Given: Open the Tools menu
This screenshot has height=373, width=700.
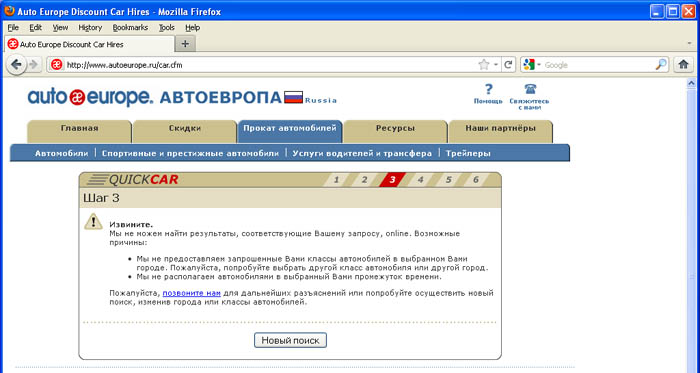Looking at the screenshot, I should tap(167, 27).
